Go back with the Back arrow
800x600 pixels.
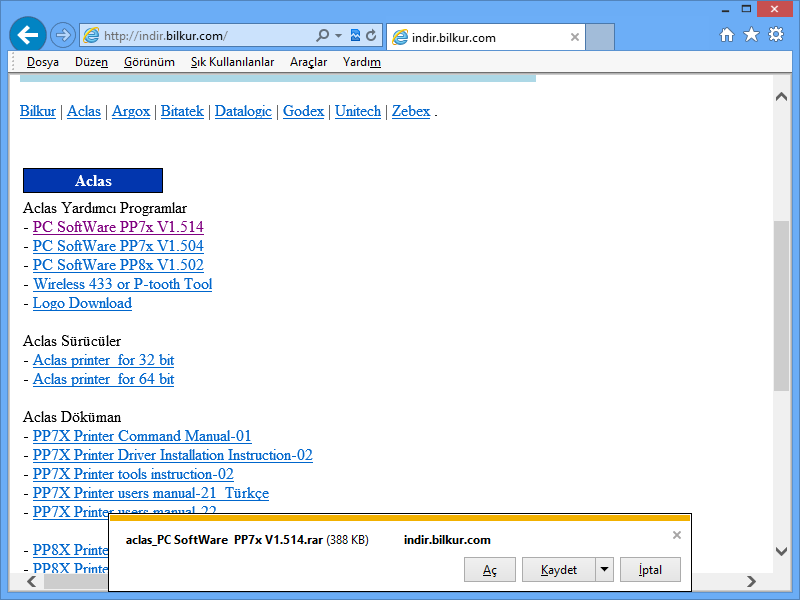(28, 35)
